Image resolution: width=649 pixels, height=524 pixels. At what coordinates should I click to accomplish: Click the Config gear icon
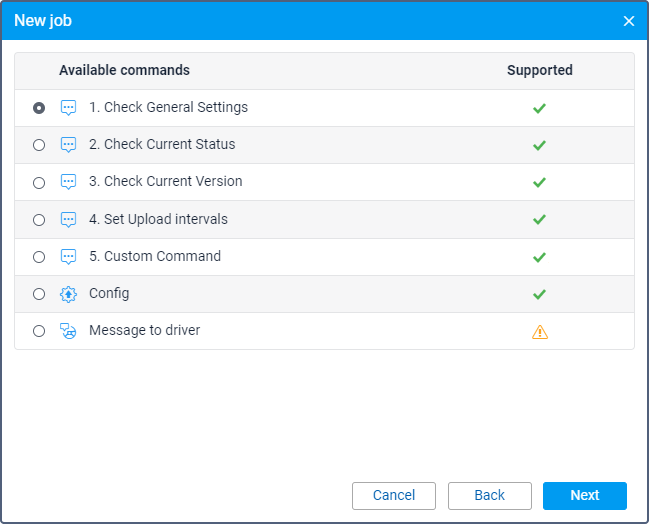[x=68, y=294]
